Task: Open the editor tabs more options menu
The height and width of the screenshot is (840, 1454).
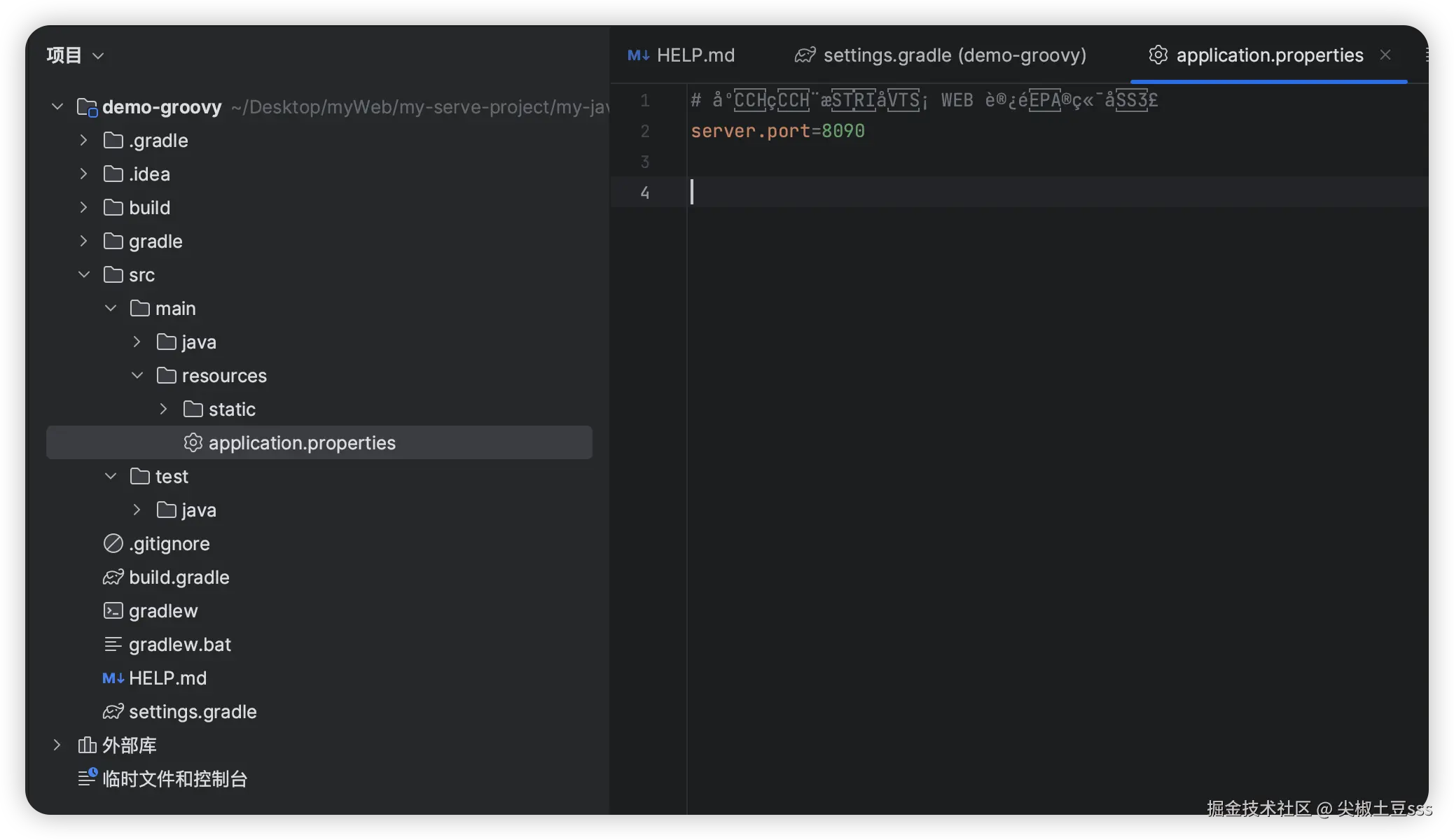Action: coord(1426,55)
